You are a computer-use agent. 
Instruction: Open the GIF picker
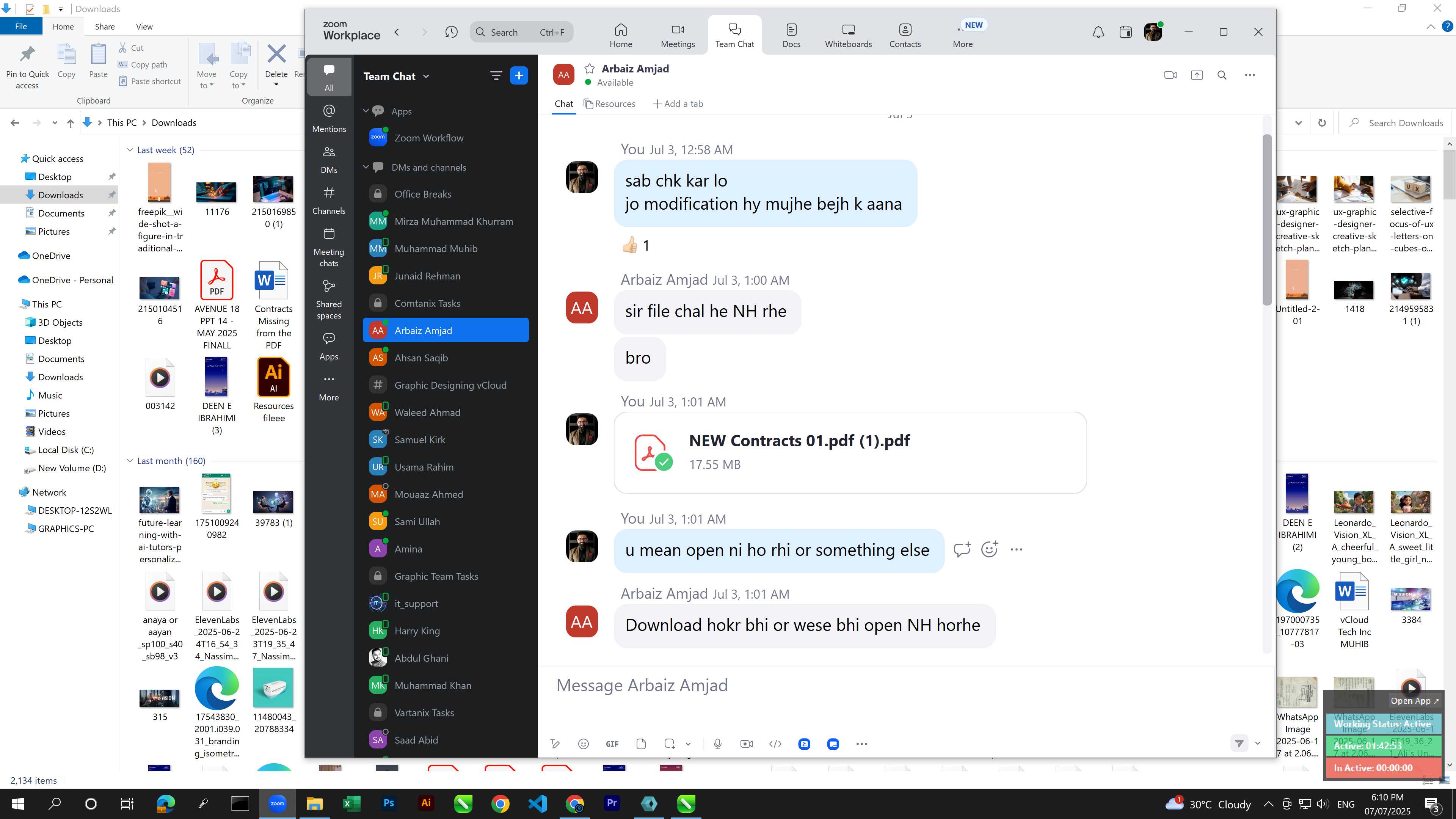tap(612, 744)
